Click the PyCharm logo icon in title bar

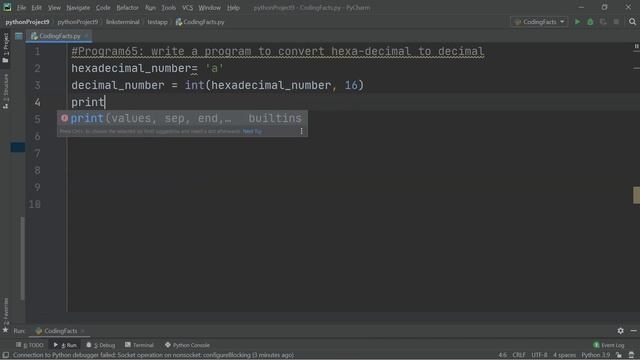(7, 7)
